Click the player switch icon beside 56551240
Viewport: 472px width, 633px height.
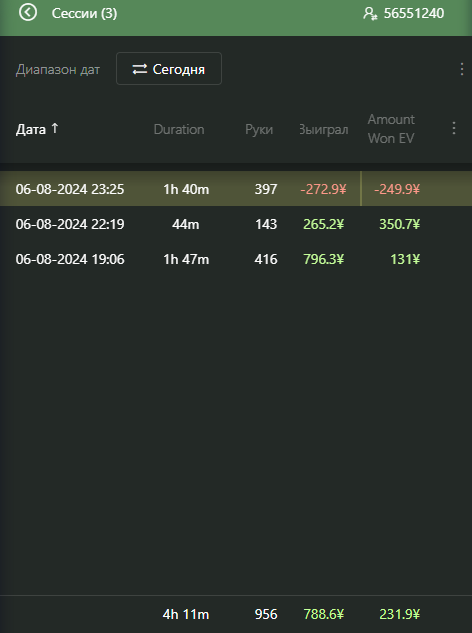click(370, 13)
